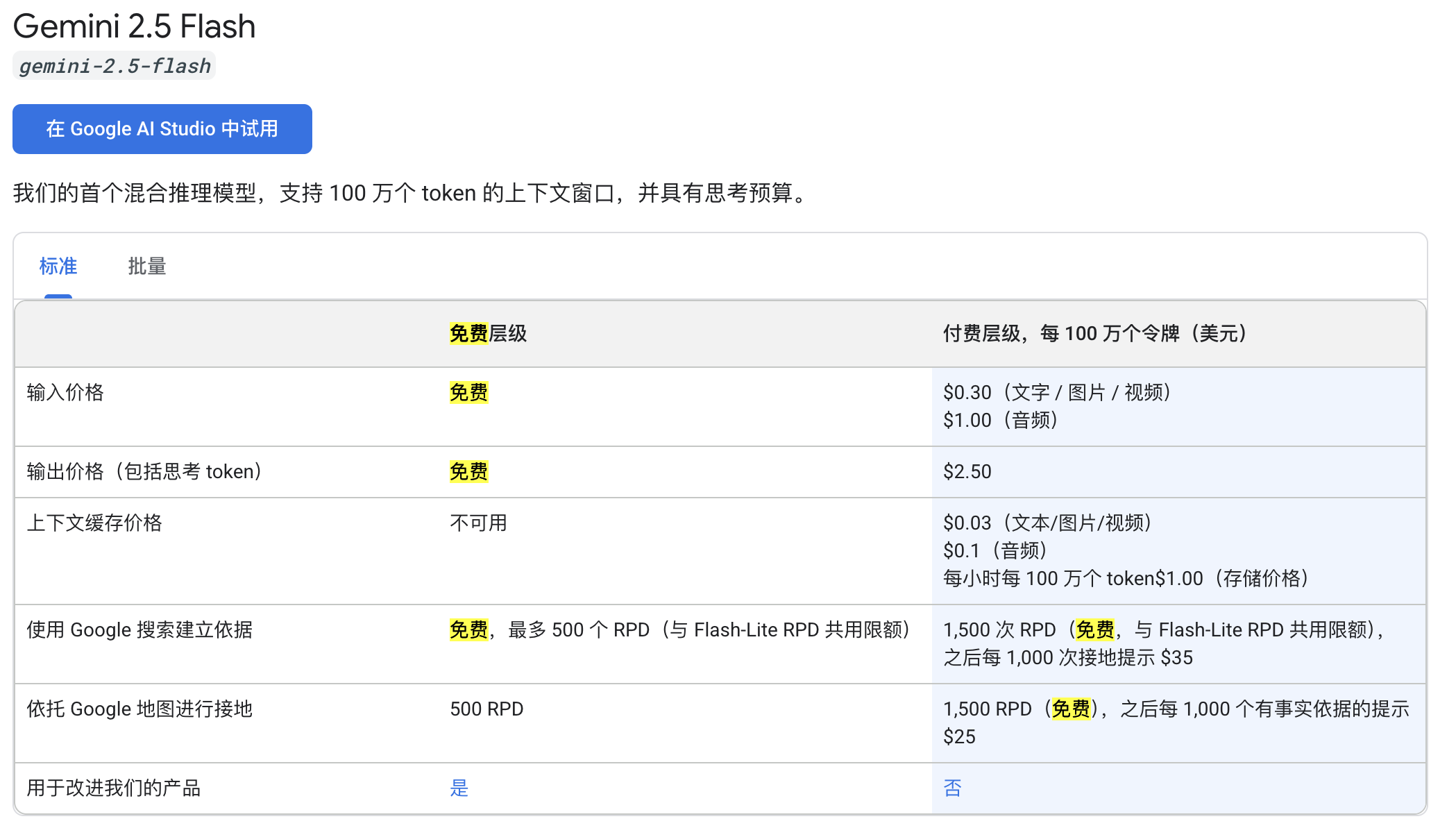Screen dimensions: 1456x837
Task: Click the "$25" maps grounding price
Action: click(x=959, y=736)
